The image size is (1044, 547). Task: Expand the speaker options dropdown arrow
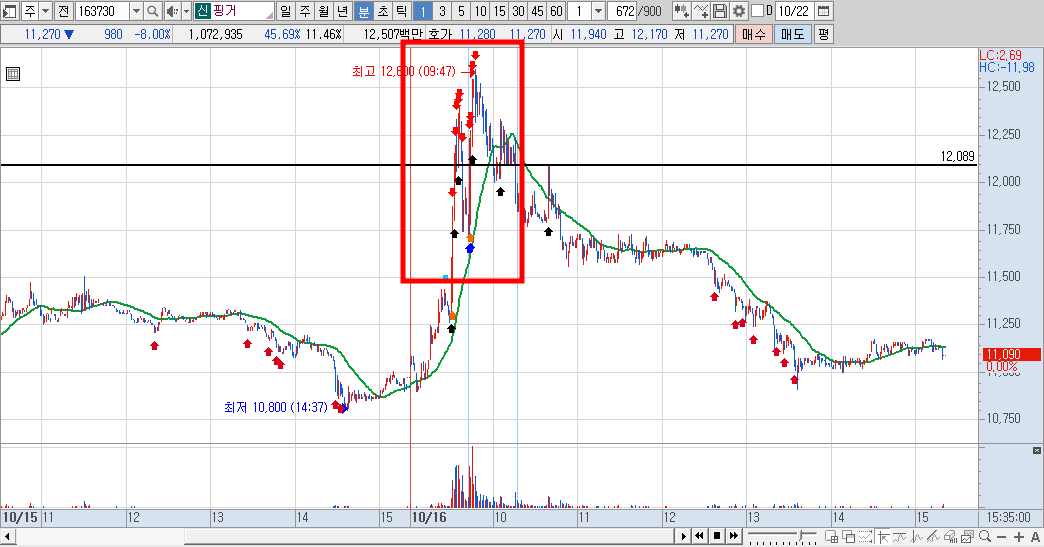[x=186, y=11]
